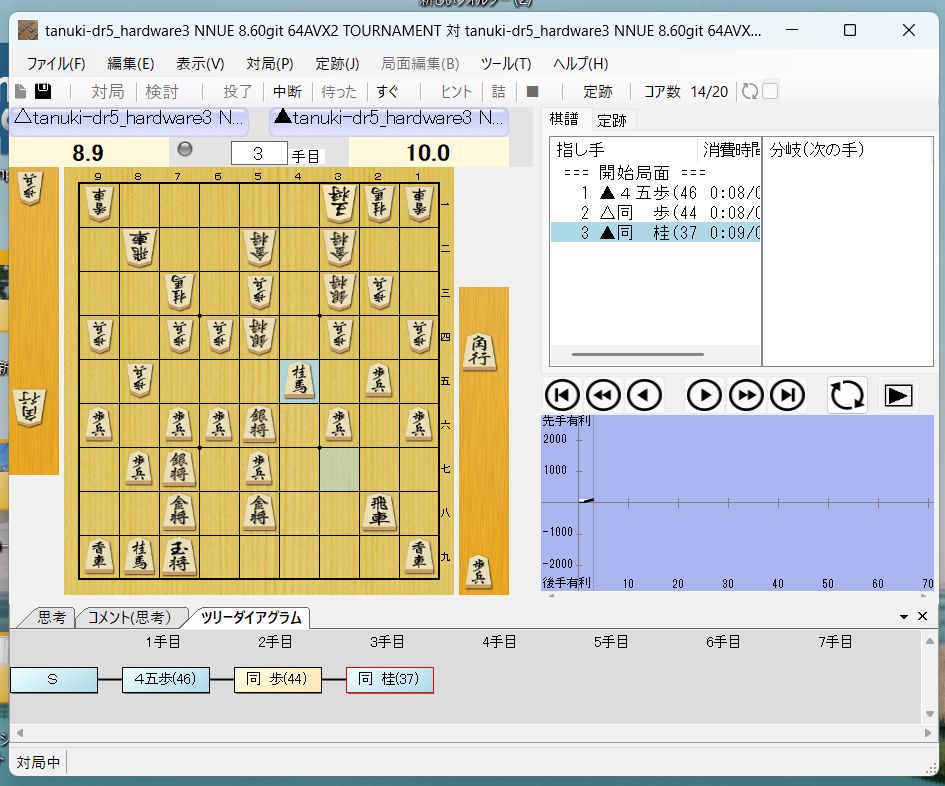Open the ファイル(F) menu
The height and width of the screenshot is (786, 945).
pyautogui.click(x=56, y=64)
